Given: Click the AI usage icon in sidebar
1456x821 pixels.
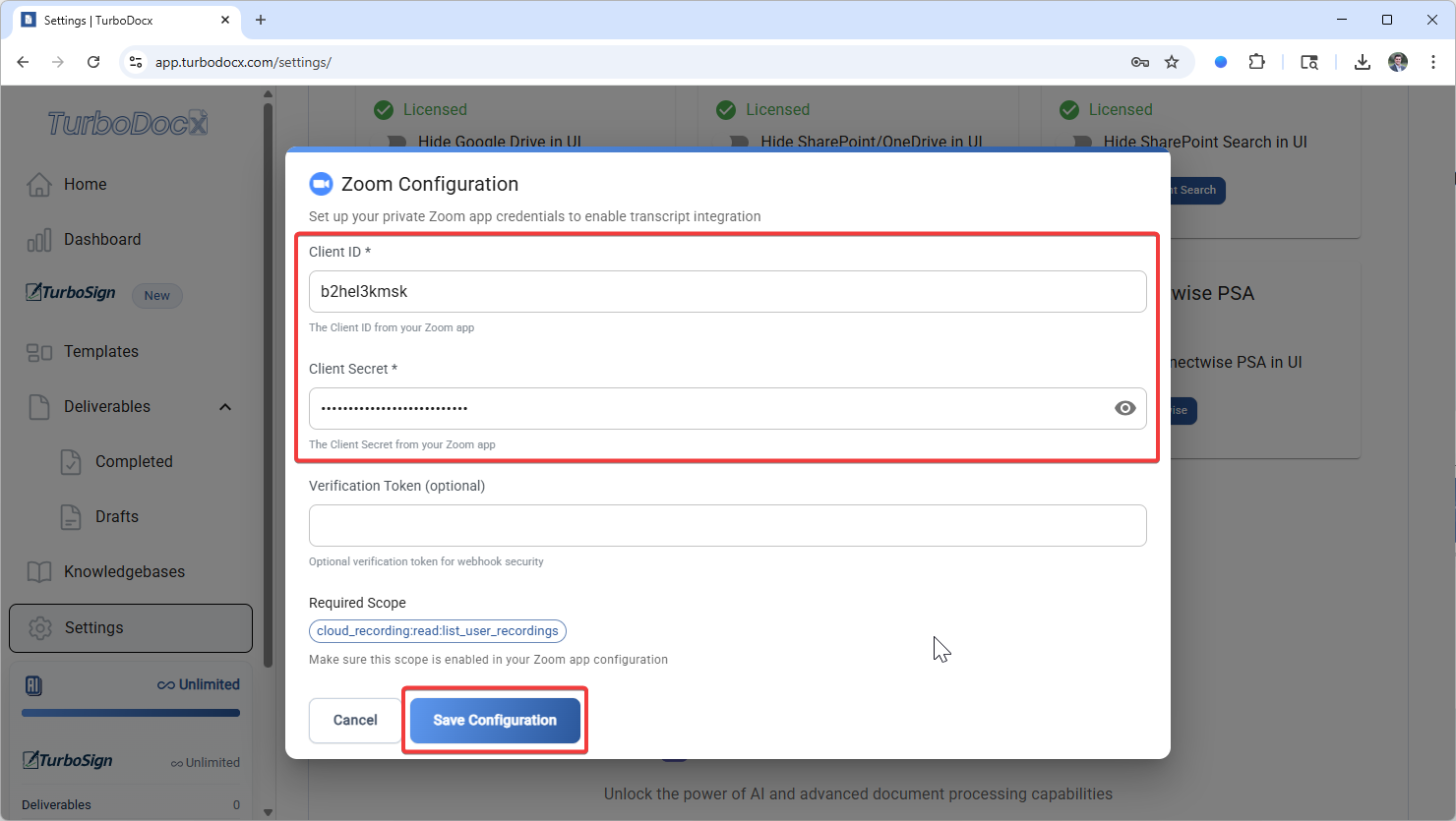Looking at the screenshot, I should (33, 685).
